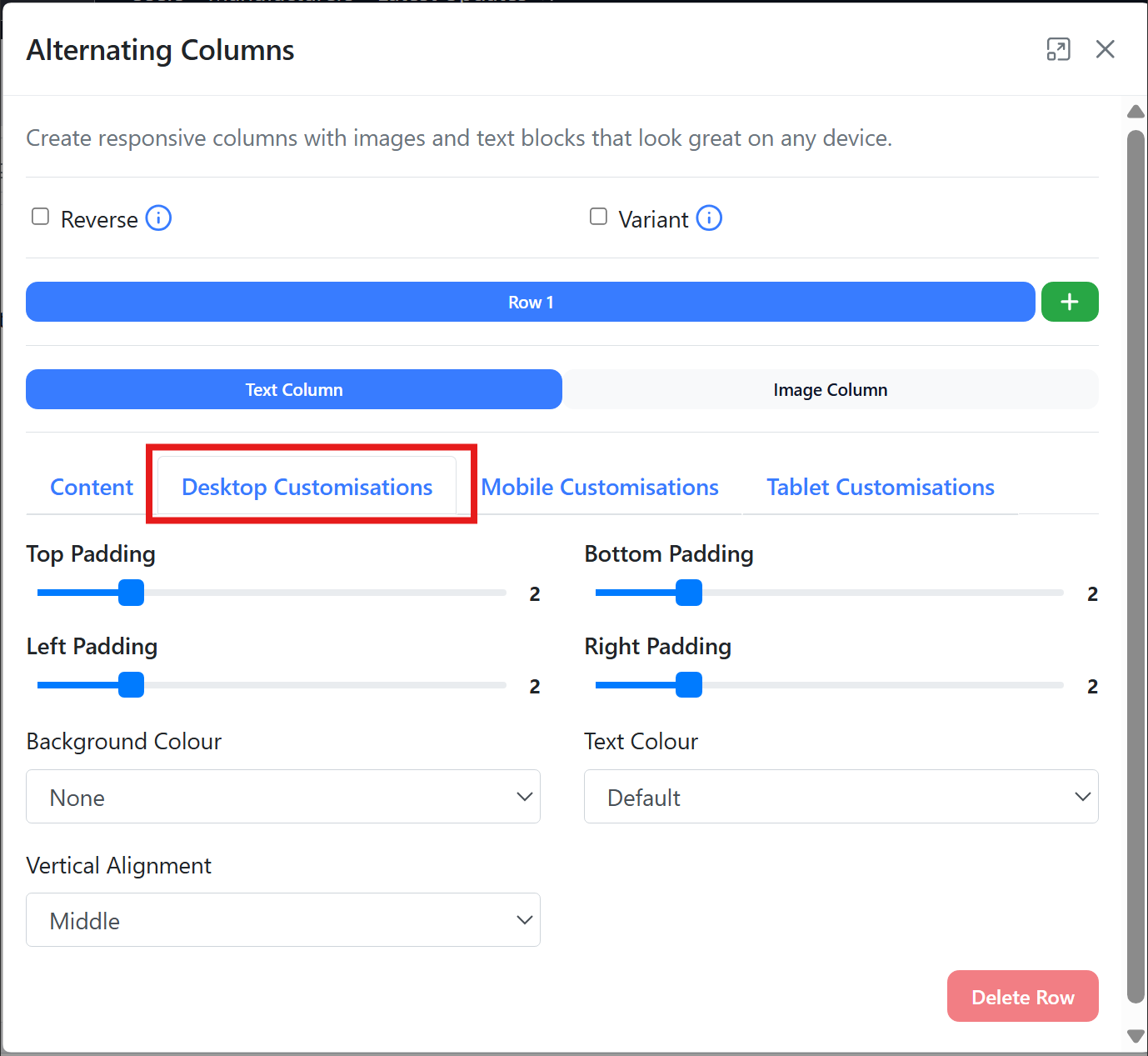Click the Right Padding slider handle

click(x=689, y=685)
